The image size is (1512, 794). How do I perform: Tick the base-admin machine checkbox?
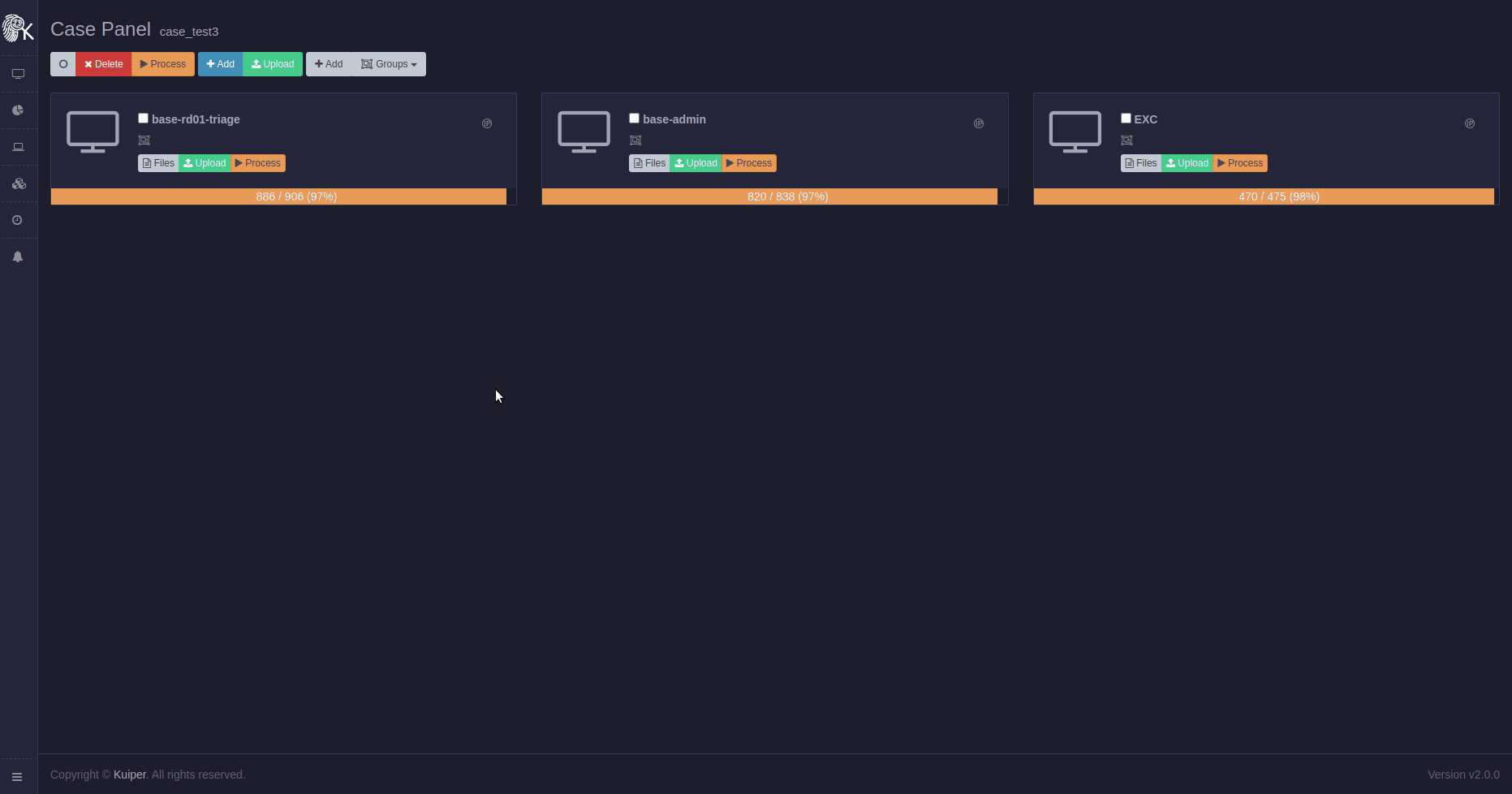(x=635, y=119)
